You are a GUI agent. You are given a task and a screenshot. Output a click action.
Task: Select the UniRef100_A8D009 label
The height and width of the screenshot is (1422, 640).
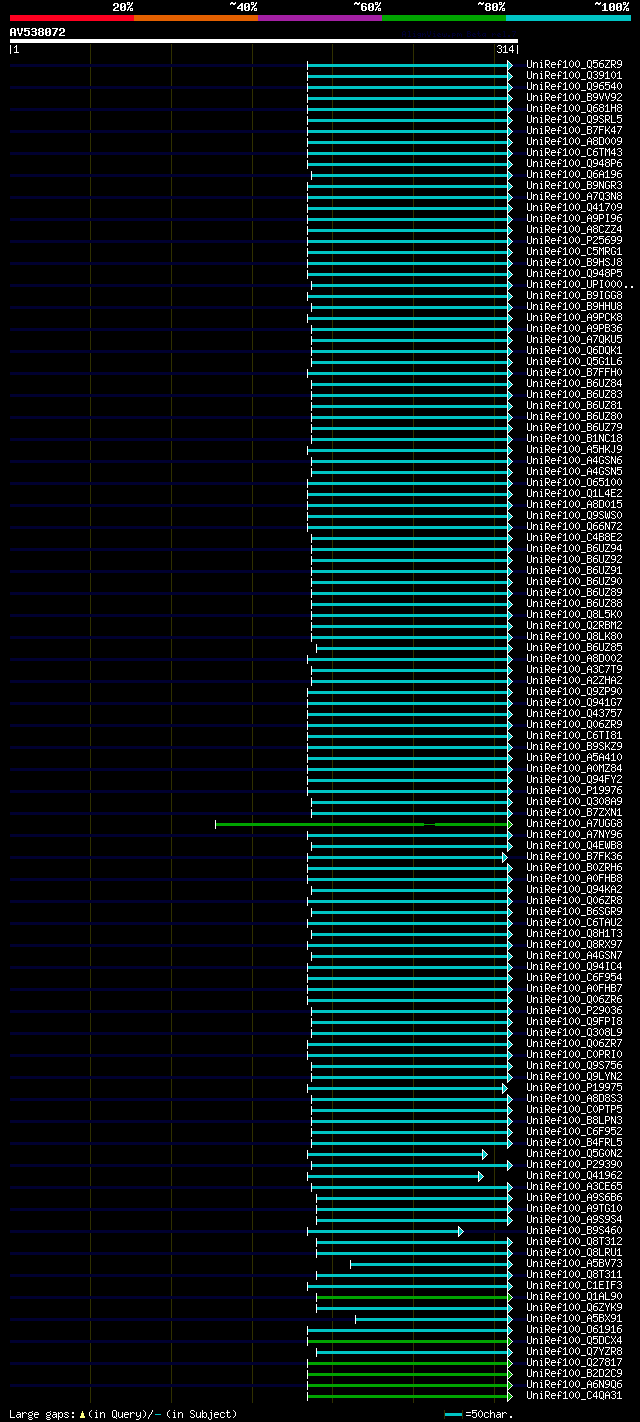click(574, 141)
